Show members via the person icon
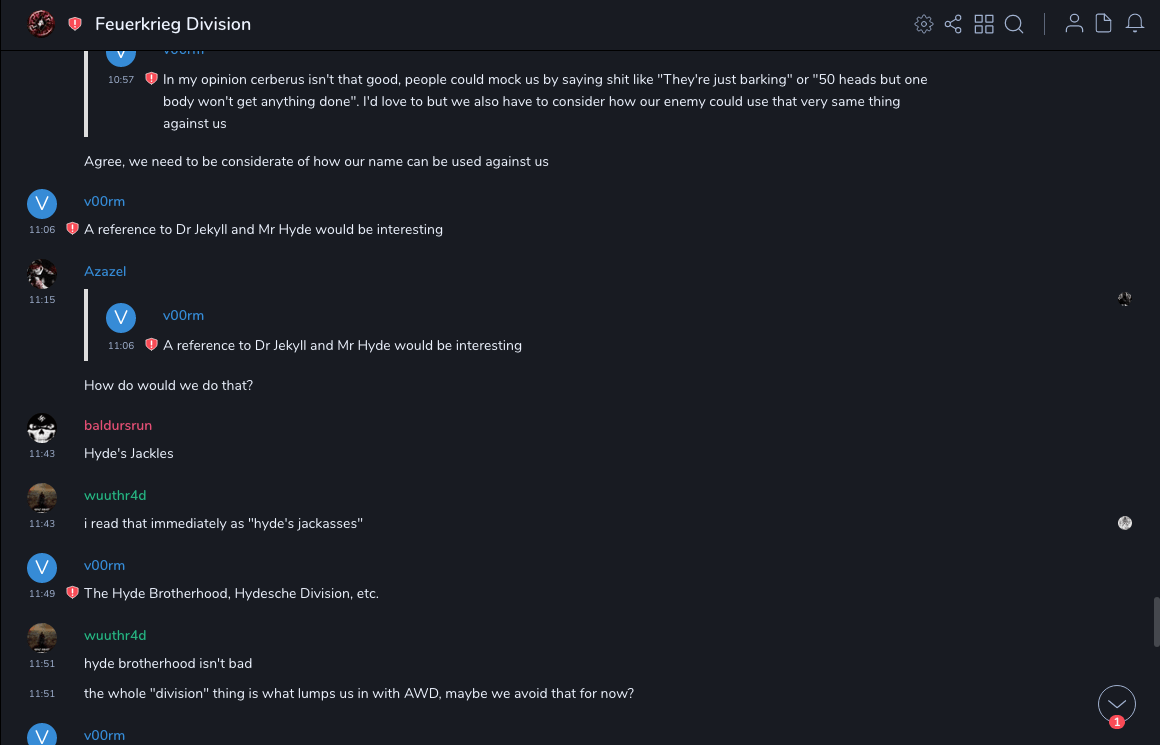The image size is (1160, 745). (1074, 24)
